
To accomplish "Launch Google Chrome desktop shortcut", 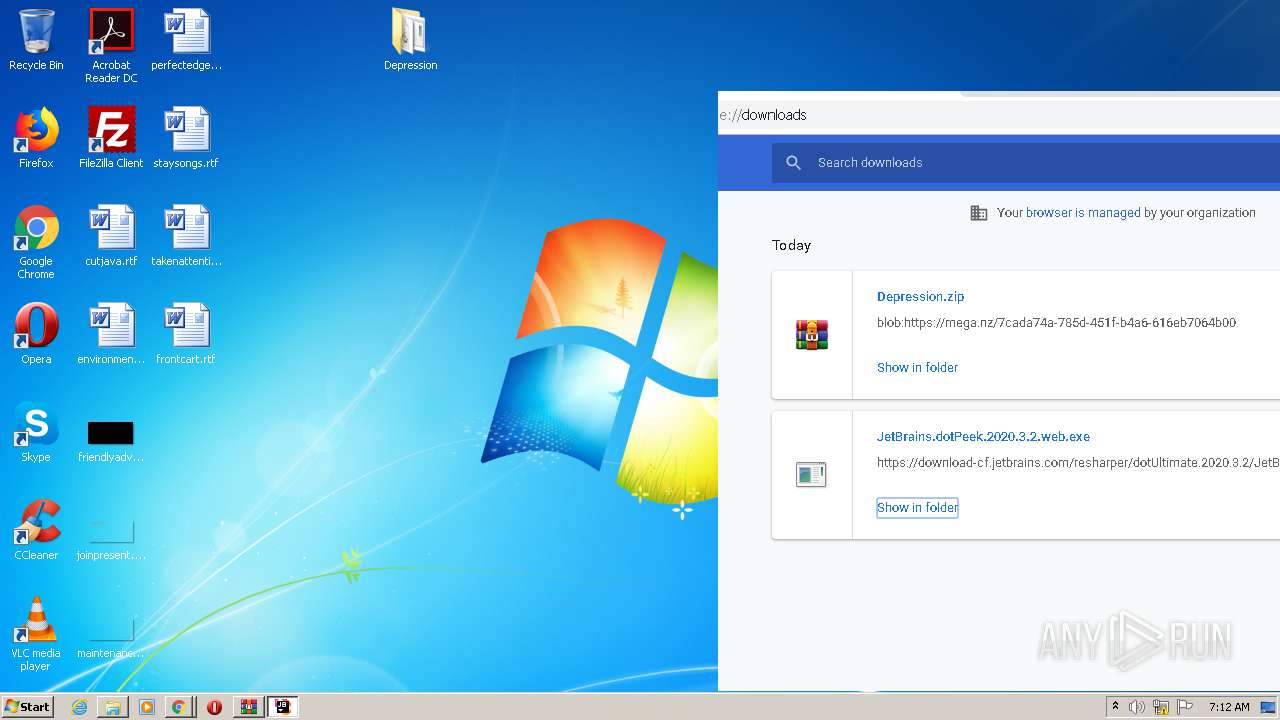I will 36,242.
